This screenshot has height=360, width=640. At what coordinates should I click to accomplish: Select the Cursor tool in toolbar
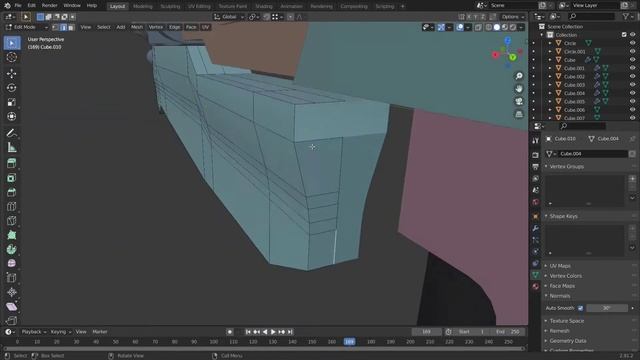pos(11,58)
